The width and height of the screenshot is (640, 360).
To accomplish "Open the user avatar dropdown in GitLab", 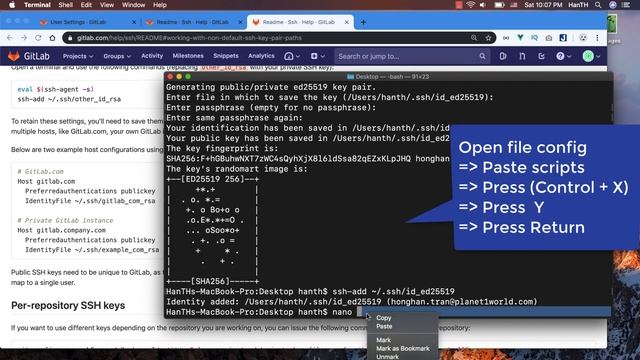I will click(x=591, y=56).
